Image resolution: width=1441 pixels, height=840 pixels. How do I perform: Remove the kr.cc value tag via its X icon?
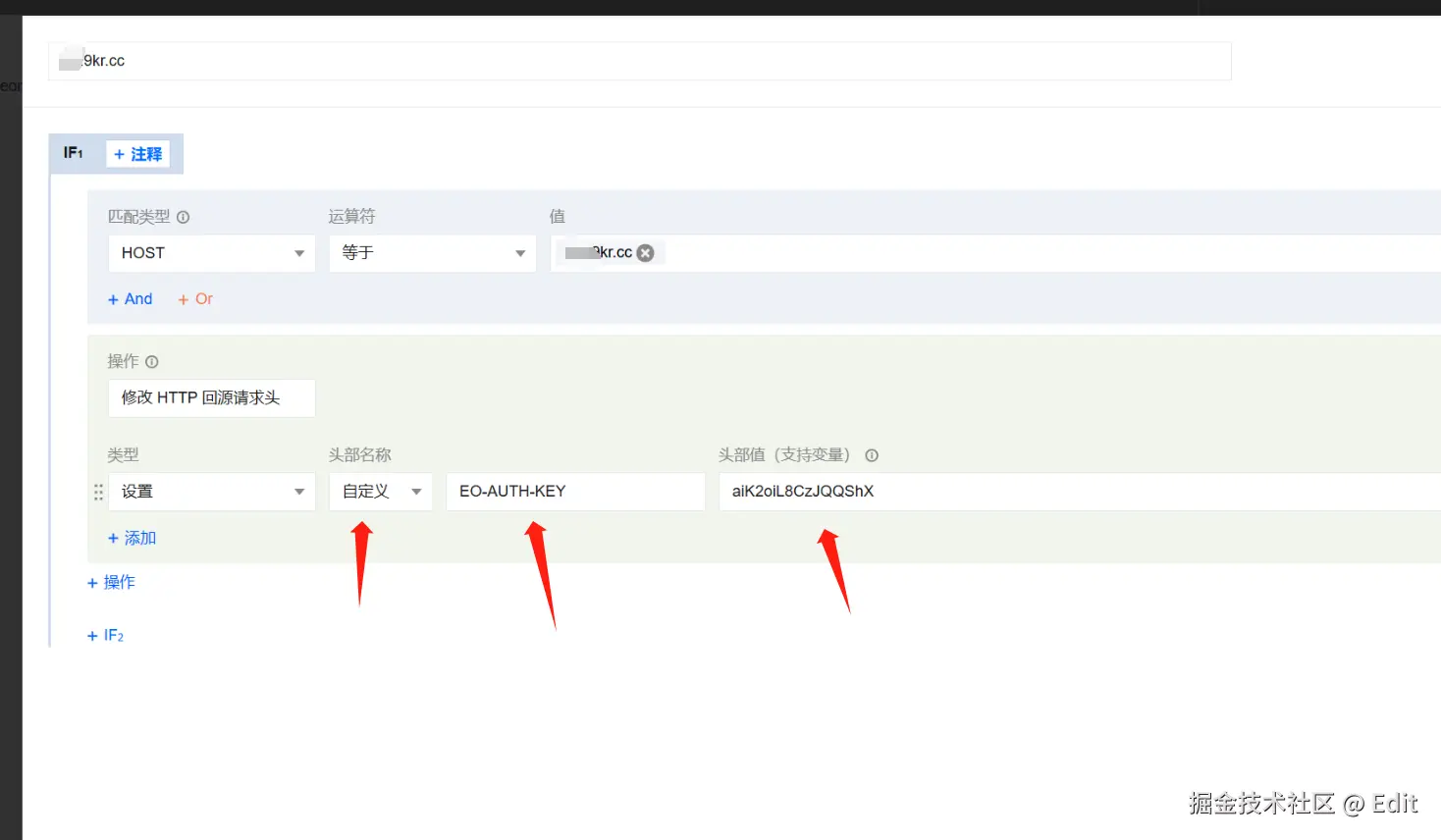[645, 252]
